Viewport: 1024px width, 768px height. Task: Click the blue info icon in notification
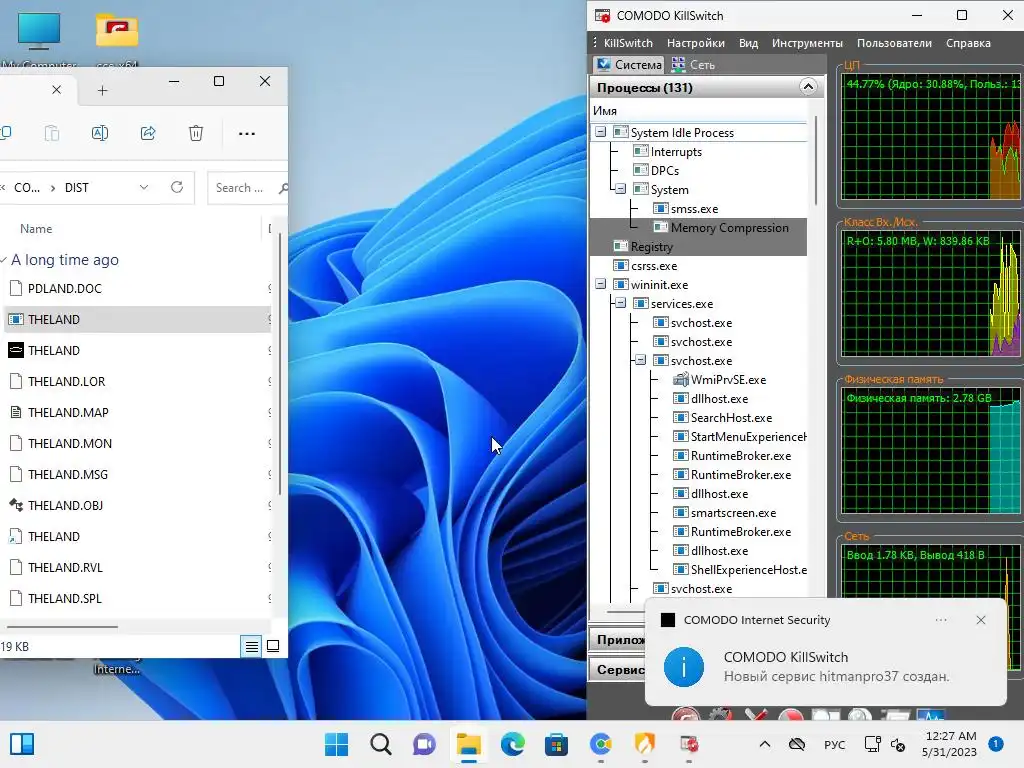(684, 667)
